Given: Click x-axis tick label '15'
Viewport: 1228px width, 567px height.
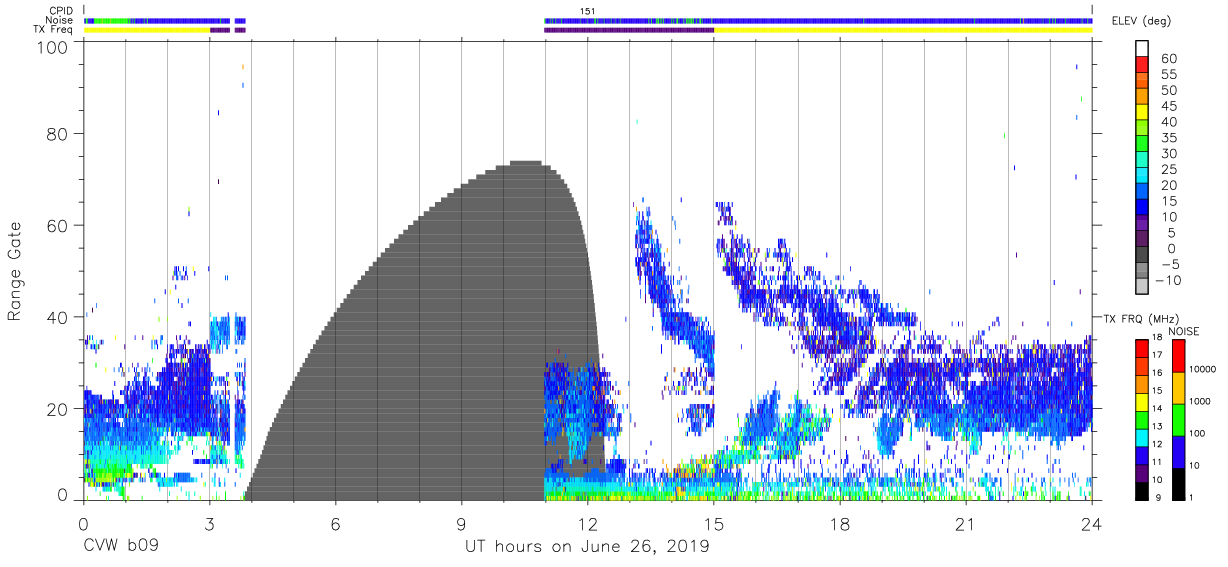Looking at the screenshot, I should [714, 524].
